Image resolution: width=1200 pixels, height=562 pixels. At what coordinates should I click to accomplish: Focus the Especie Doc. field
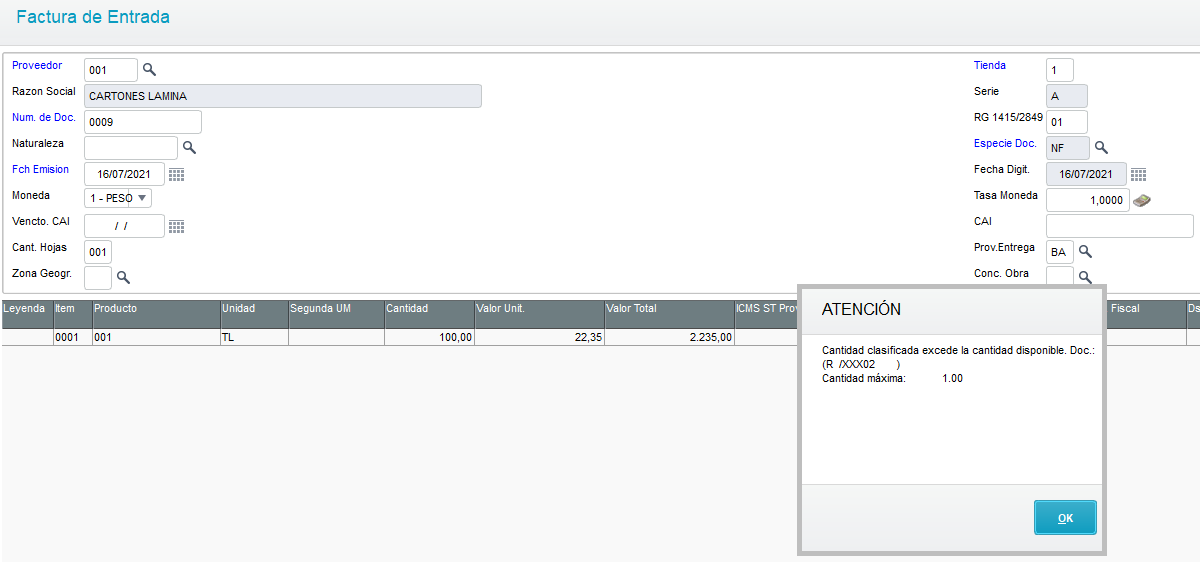click(x=1068, y=148)
